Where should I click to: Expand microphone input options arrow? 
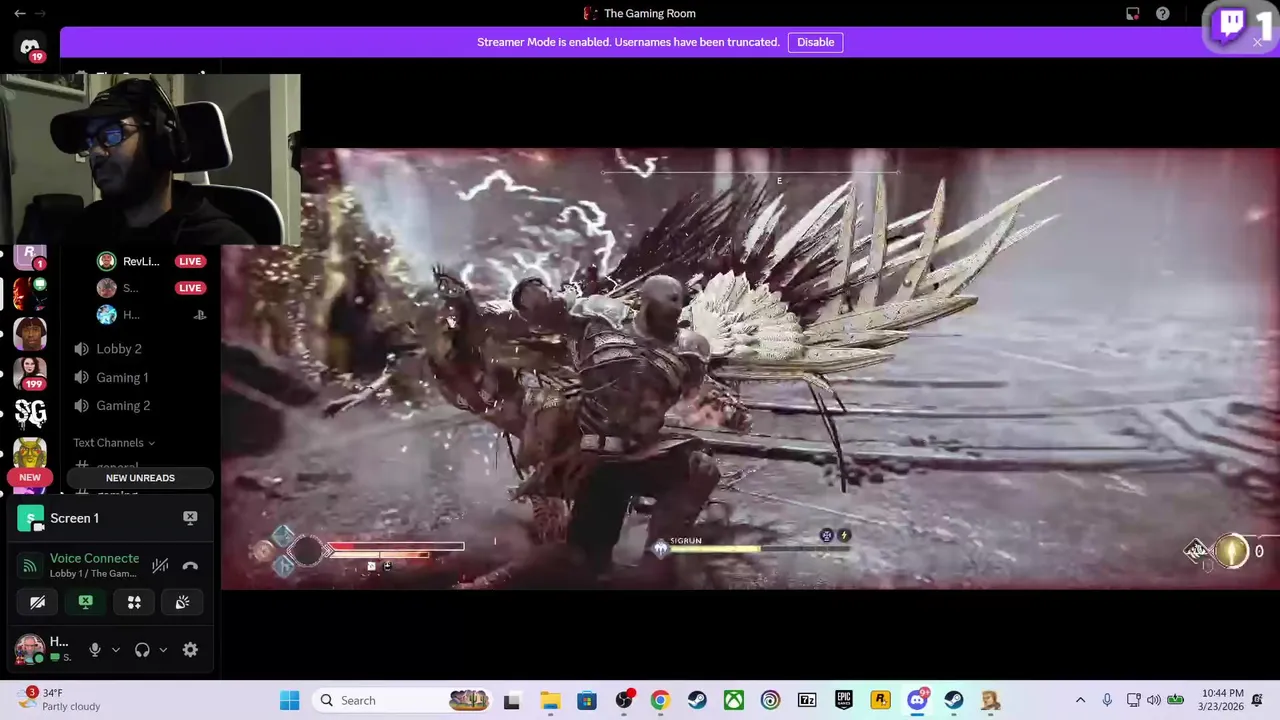(x=115, y=650)
